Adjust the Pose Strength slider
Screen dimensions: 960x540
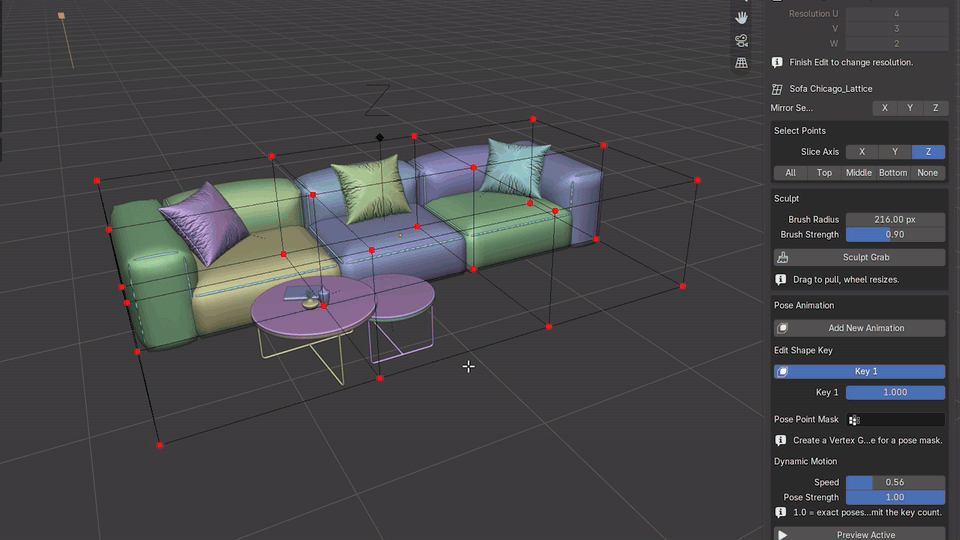point(895,497)
